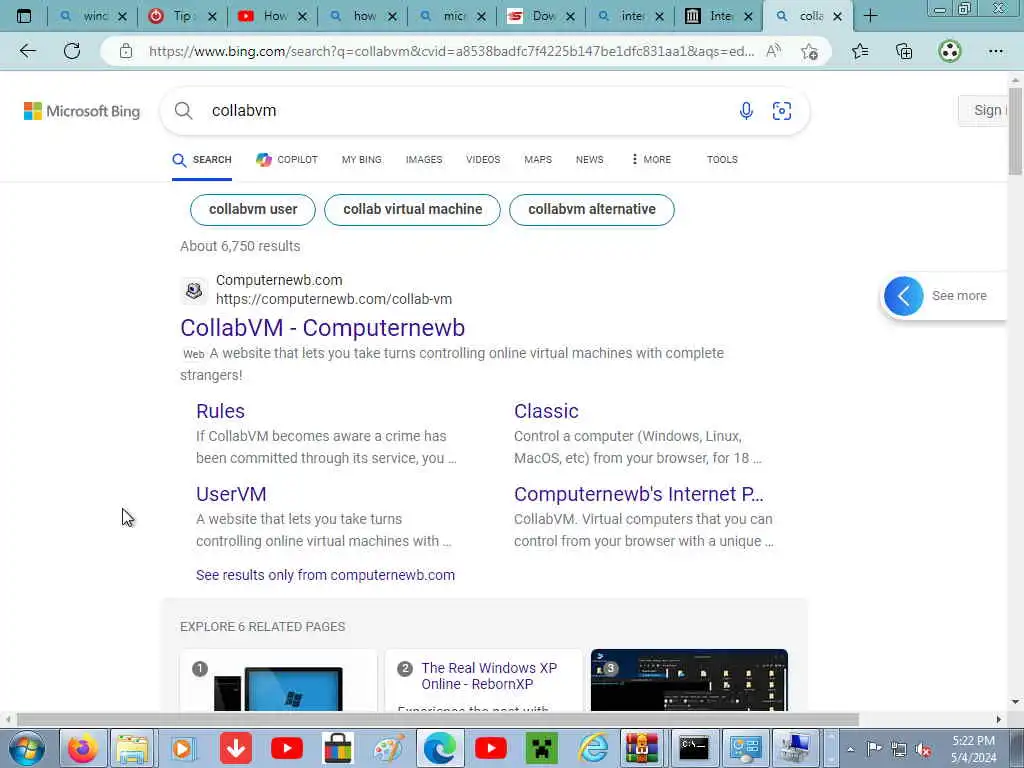Open the Windows Start orb

(x=26, y=748)
